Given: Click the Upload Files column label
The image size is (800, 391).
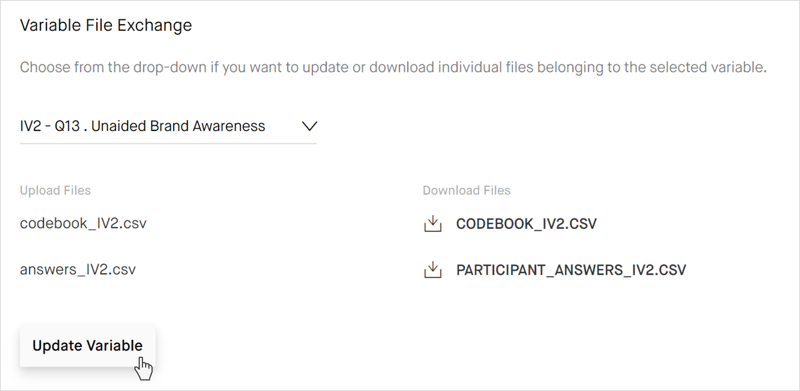Looking at the screenshot, I should point(55,190).
